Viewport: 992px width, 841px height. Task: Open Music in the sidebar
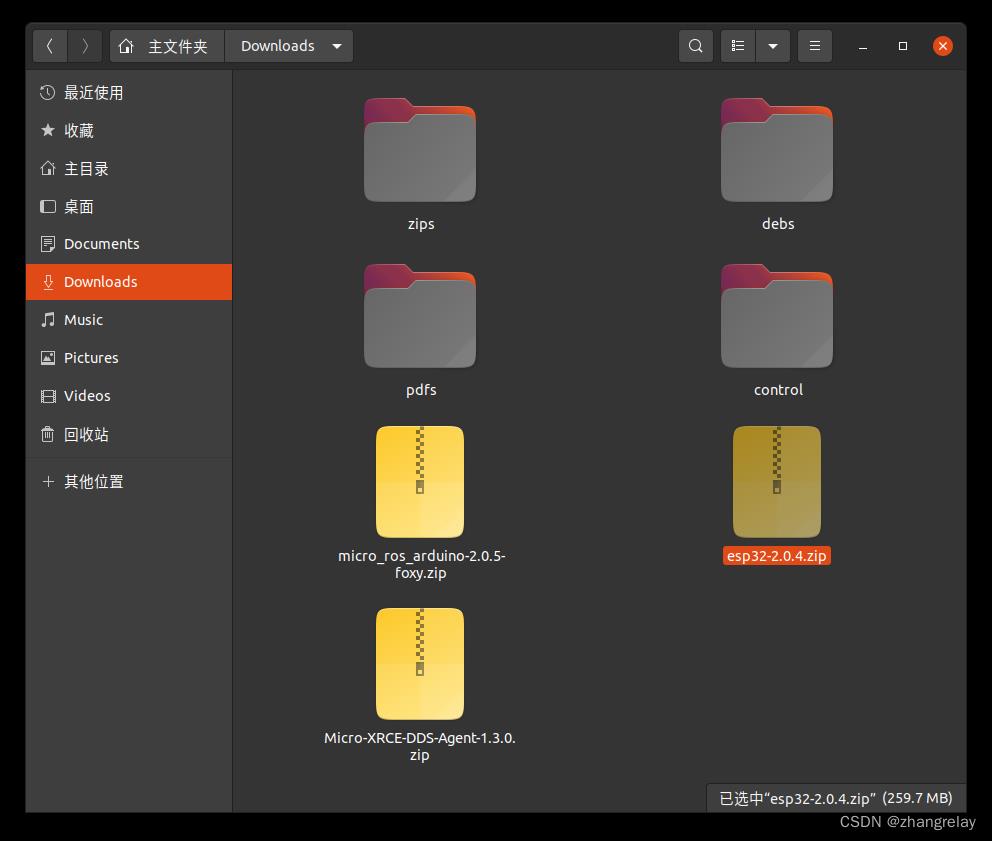click(x=129, y=320)
